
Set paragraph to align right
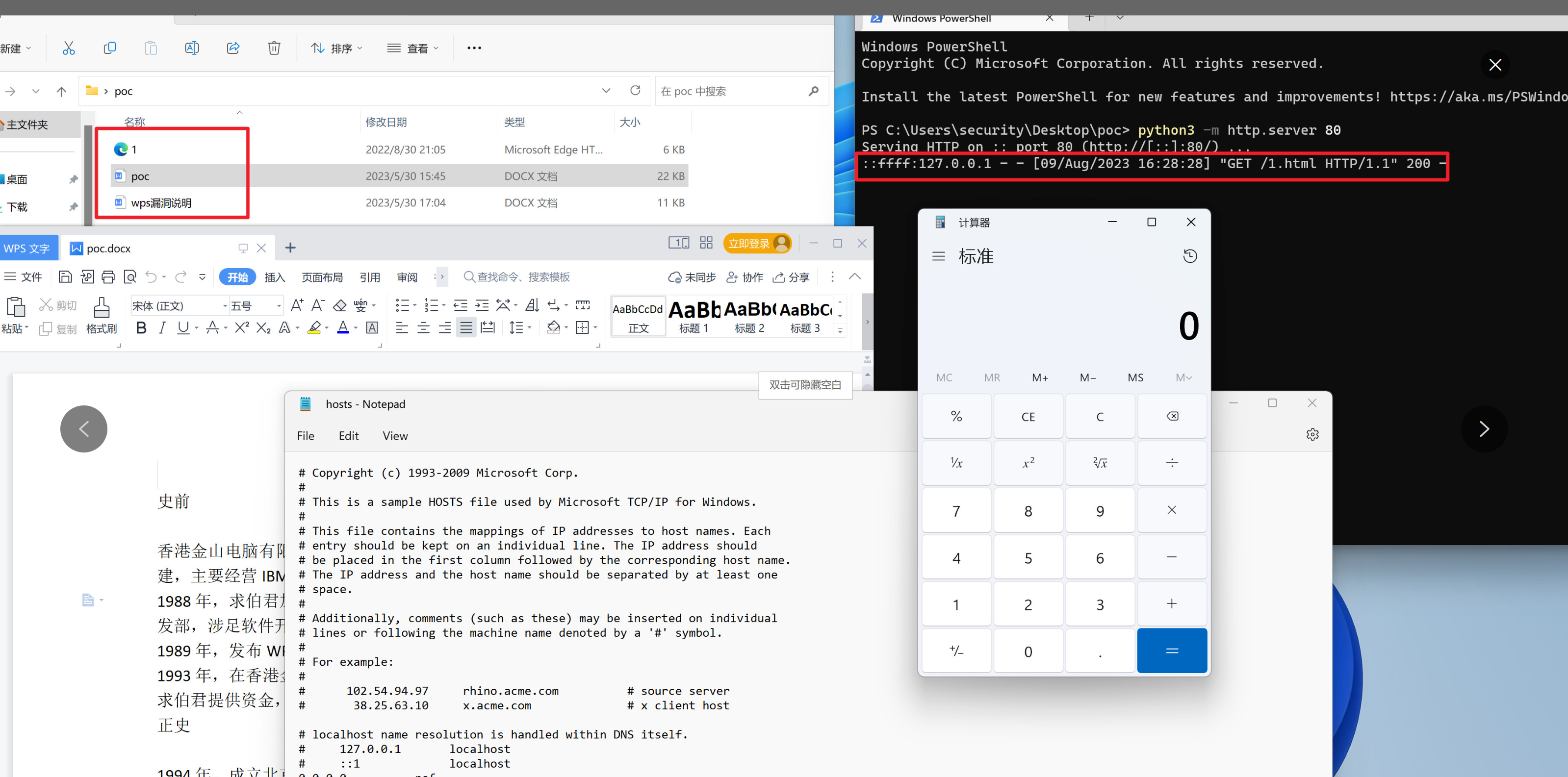point(444,328)
